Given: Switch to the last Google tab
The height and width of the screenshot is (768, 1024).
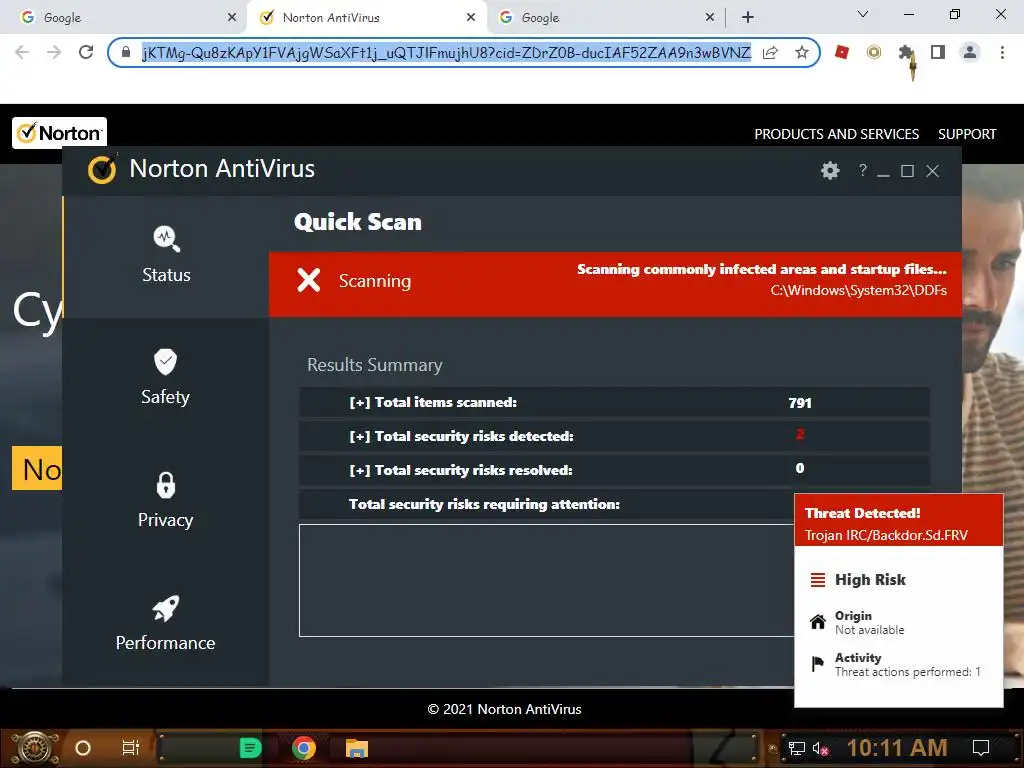Looking at the screenshot, I should (x=606, y=17).
